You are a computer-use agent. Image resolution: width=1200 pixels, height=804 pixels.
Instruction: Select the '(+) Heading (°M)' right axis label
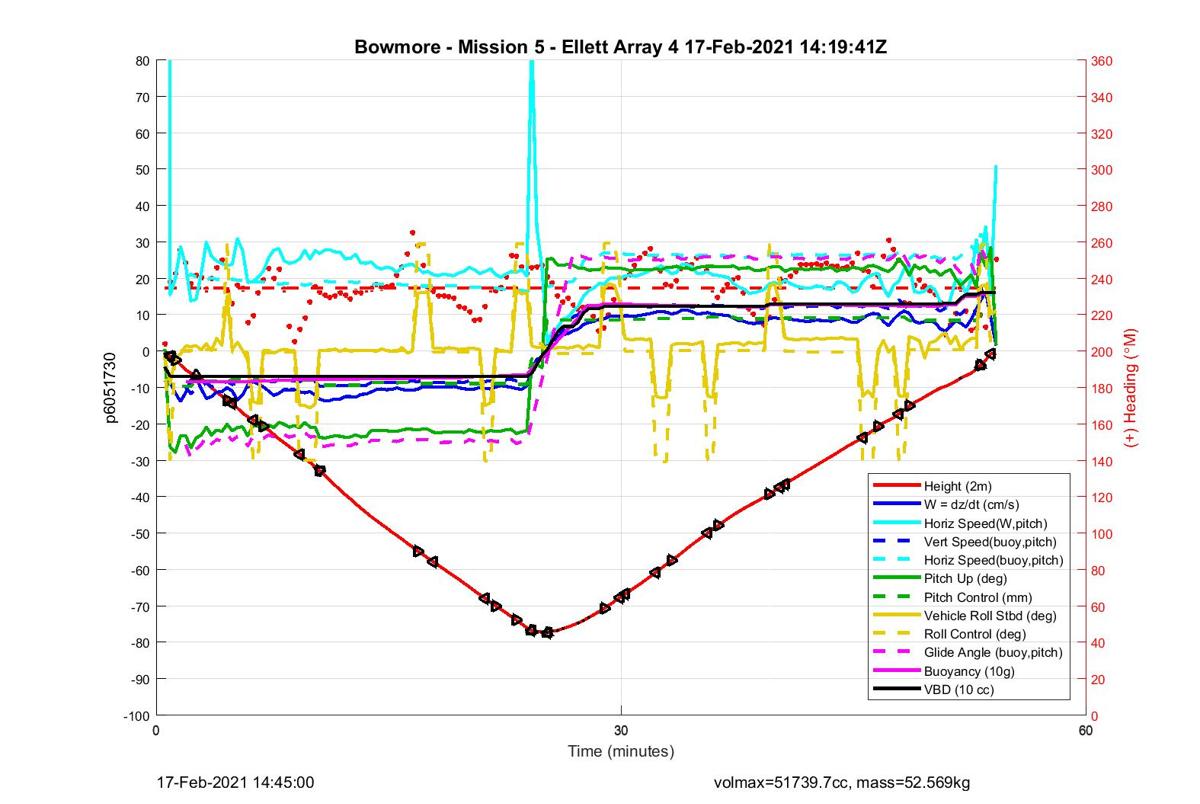tap(1132, 387)
